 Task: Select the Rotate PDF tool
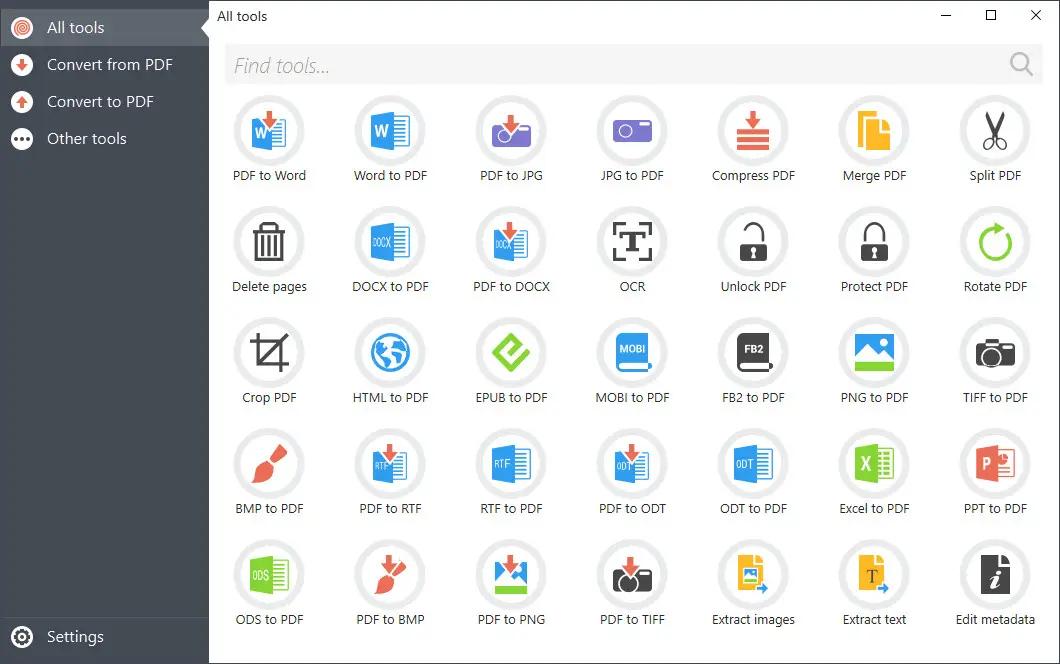995,243
